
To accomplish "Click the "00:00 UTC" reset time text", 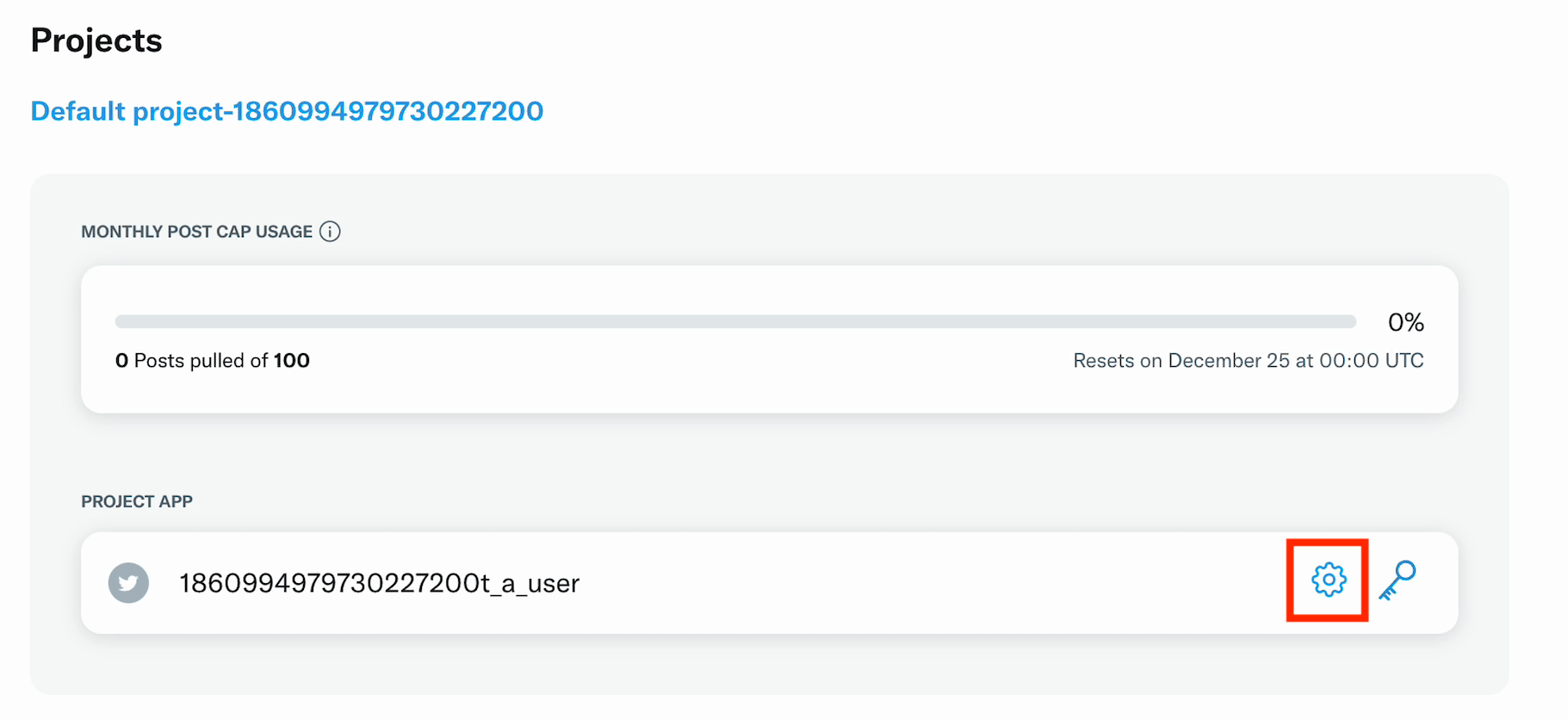I will pos(1371,361).
